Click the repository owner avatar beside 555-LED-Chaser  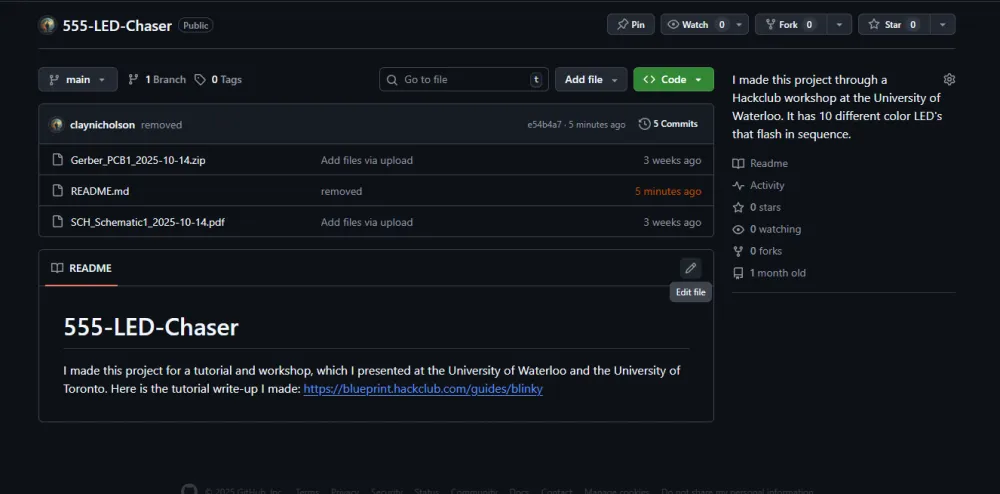tap(47, 25)
